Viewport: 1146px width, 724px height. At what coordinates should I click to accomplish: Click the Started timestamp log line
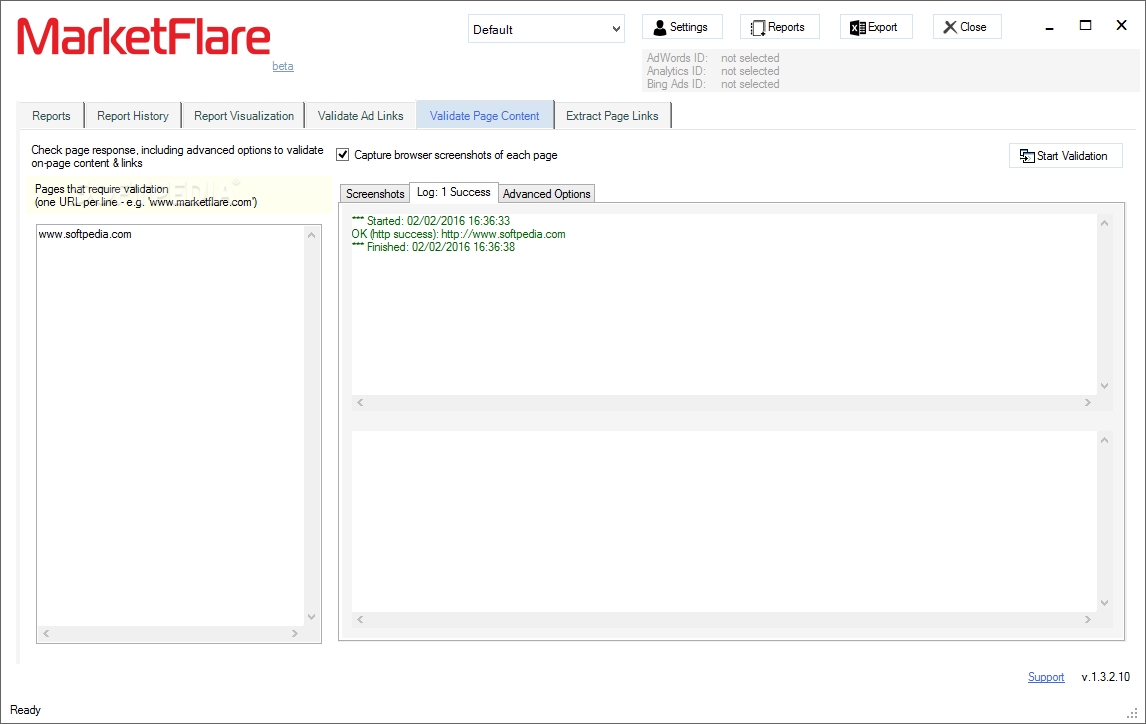pyautogui.click(x=430, y=221)
